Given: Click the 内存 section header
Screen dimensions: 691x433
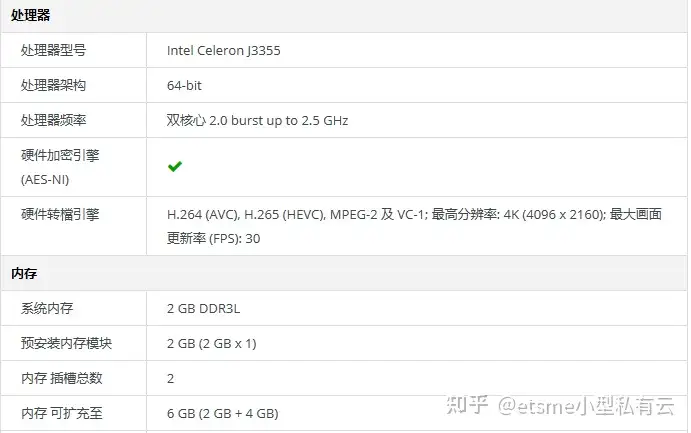Looking at the screenshot, I should (x=24, y=274).
